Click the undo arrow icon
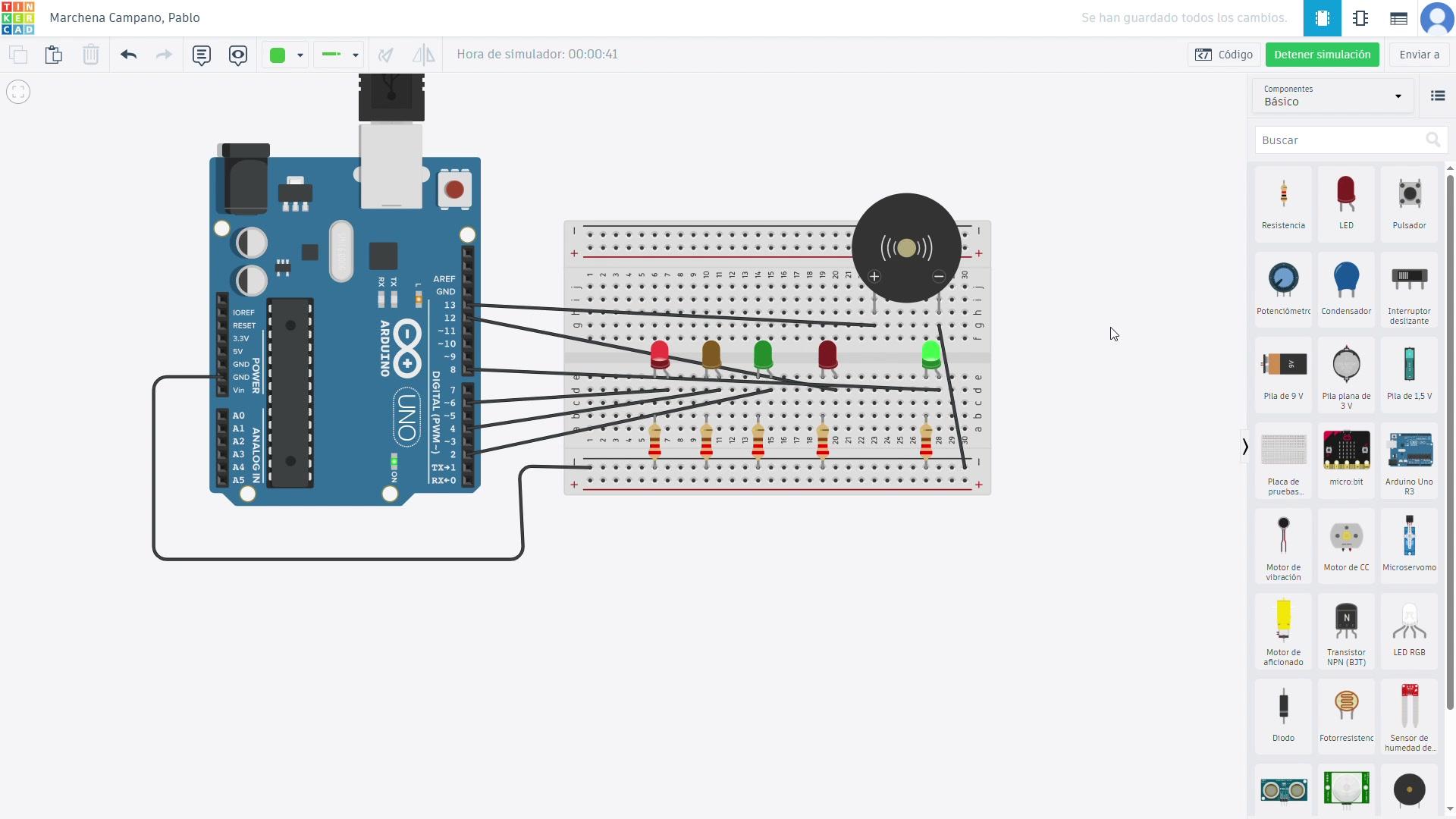 point(128,55)
